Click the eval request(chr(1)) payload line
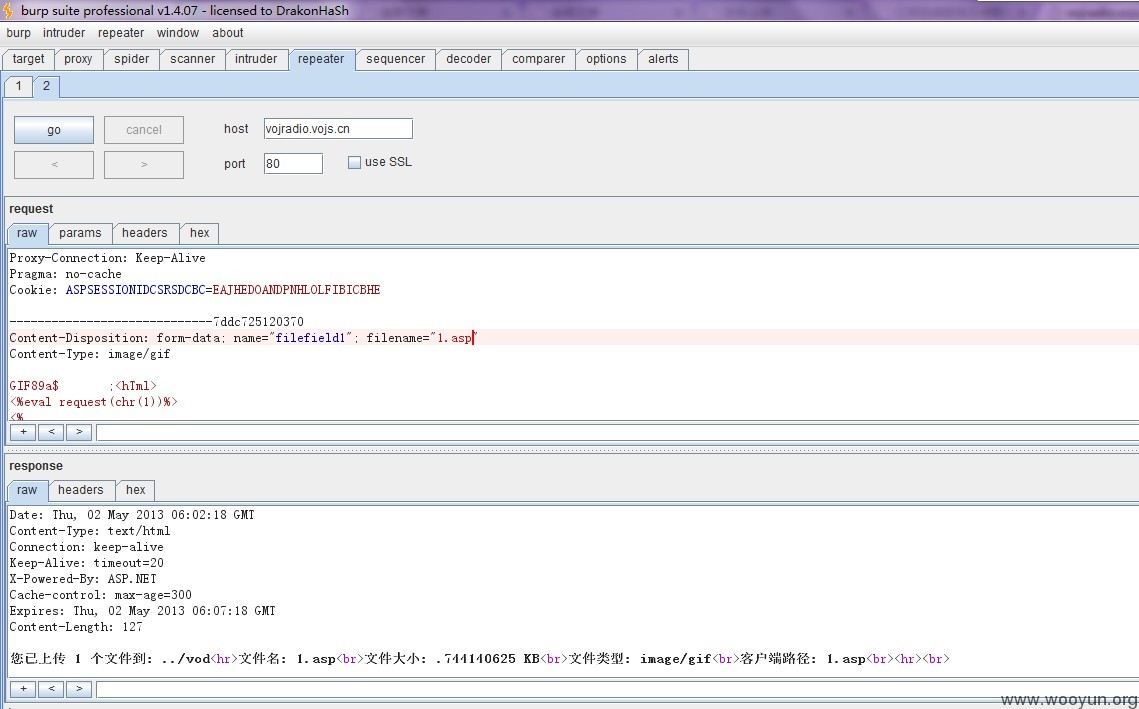This screenshot has width=1139, height=709. (94, 402)
